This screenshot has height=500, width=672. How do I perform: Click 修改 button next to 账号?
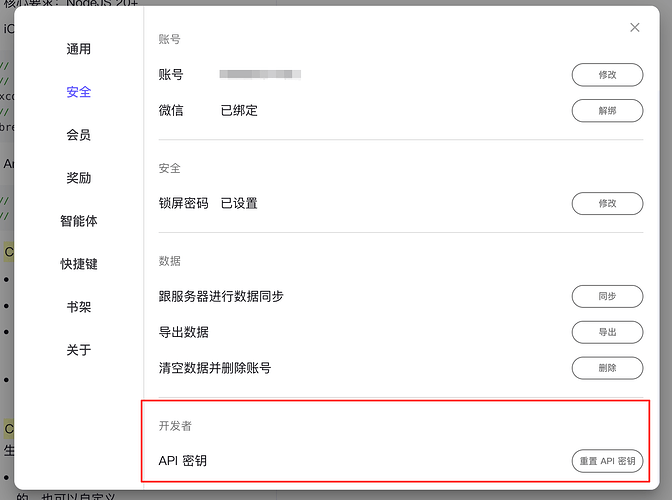[x=607, y=75]
